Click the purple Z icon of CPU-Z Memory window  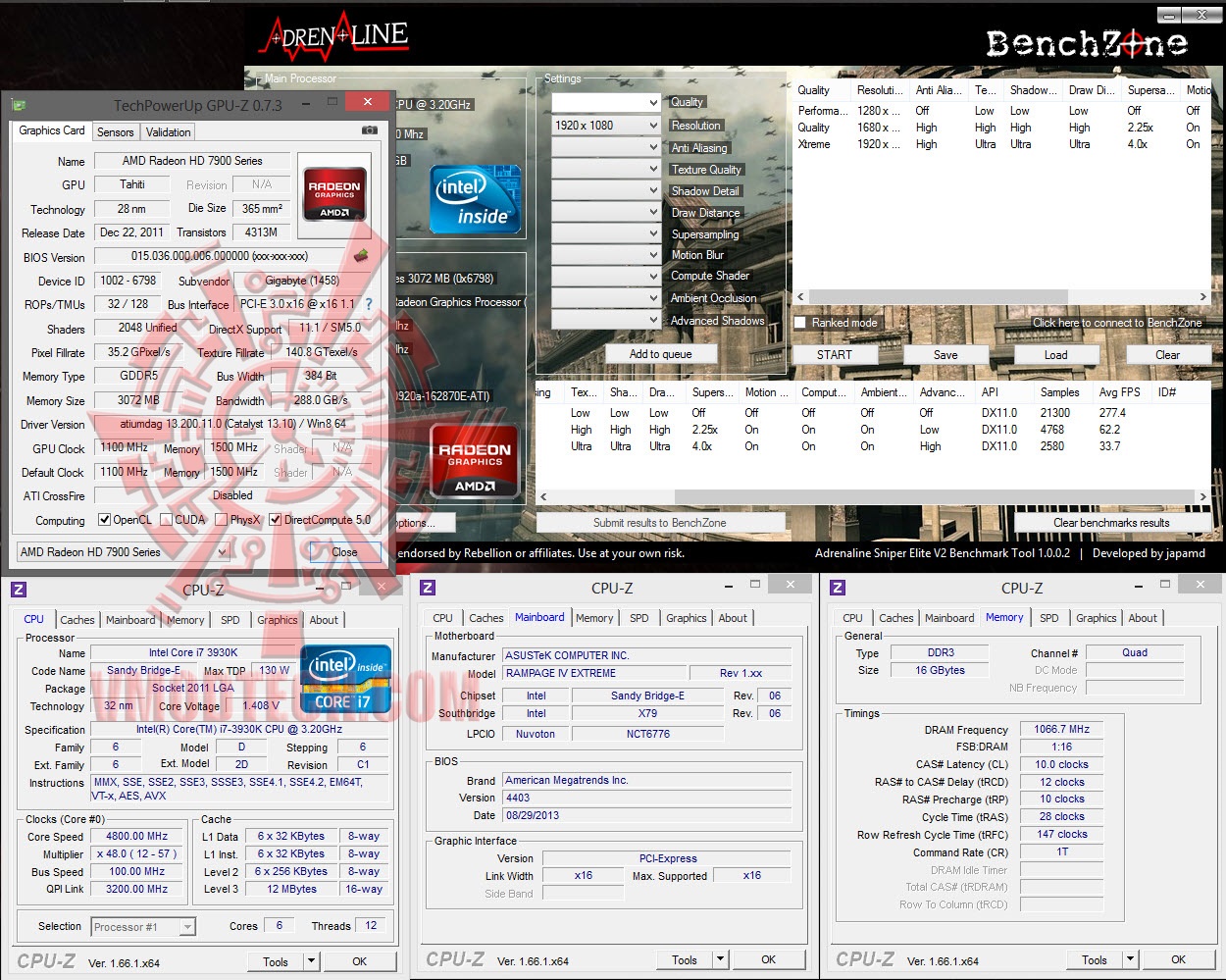click(838, 588)
